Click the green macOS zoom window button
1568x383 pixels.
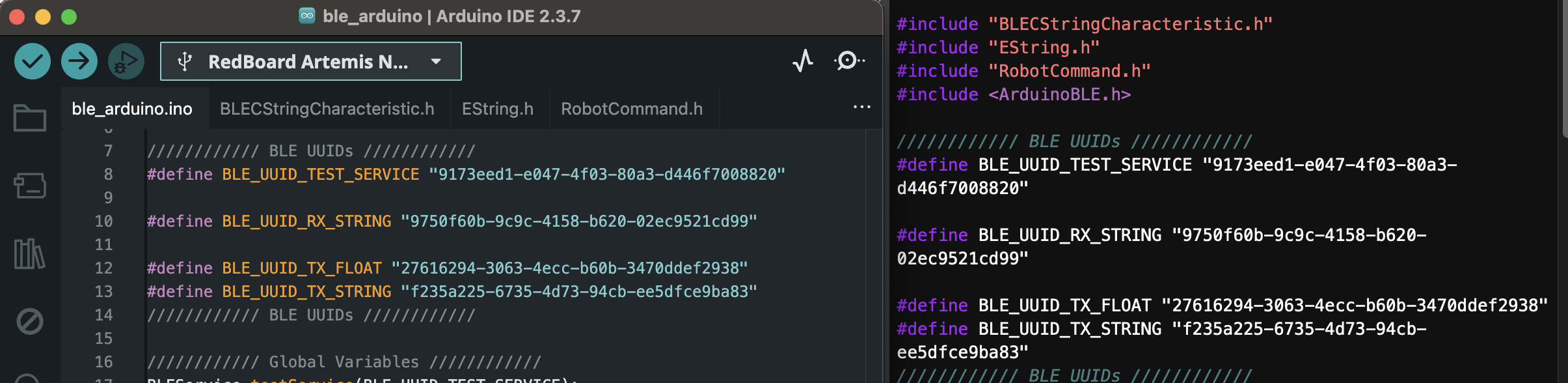tap(69, 17)
